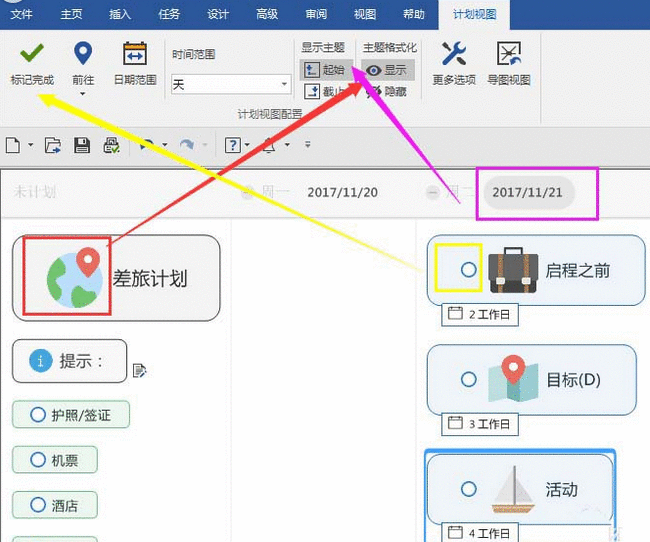650x542 pixels.
Task: Collapse the 周二 column minus button
Action: [432, 192]
